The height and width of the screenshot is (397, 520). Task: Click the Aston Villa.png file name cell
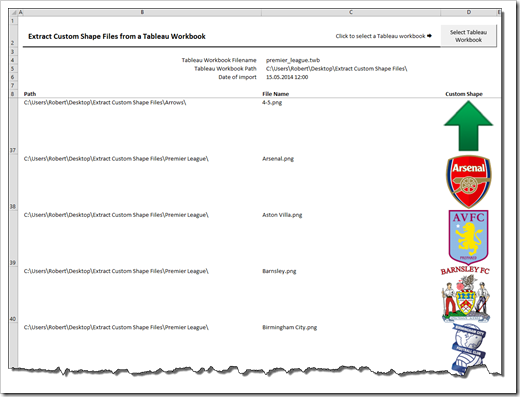click(x=282, y=215)
